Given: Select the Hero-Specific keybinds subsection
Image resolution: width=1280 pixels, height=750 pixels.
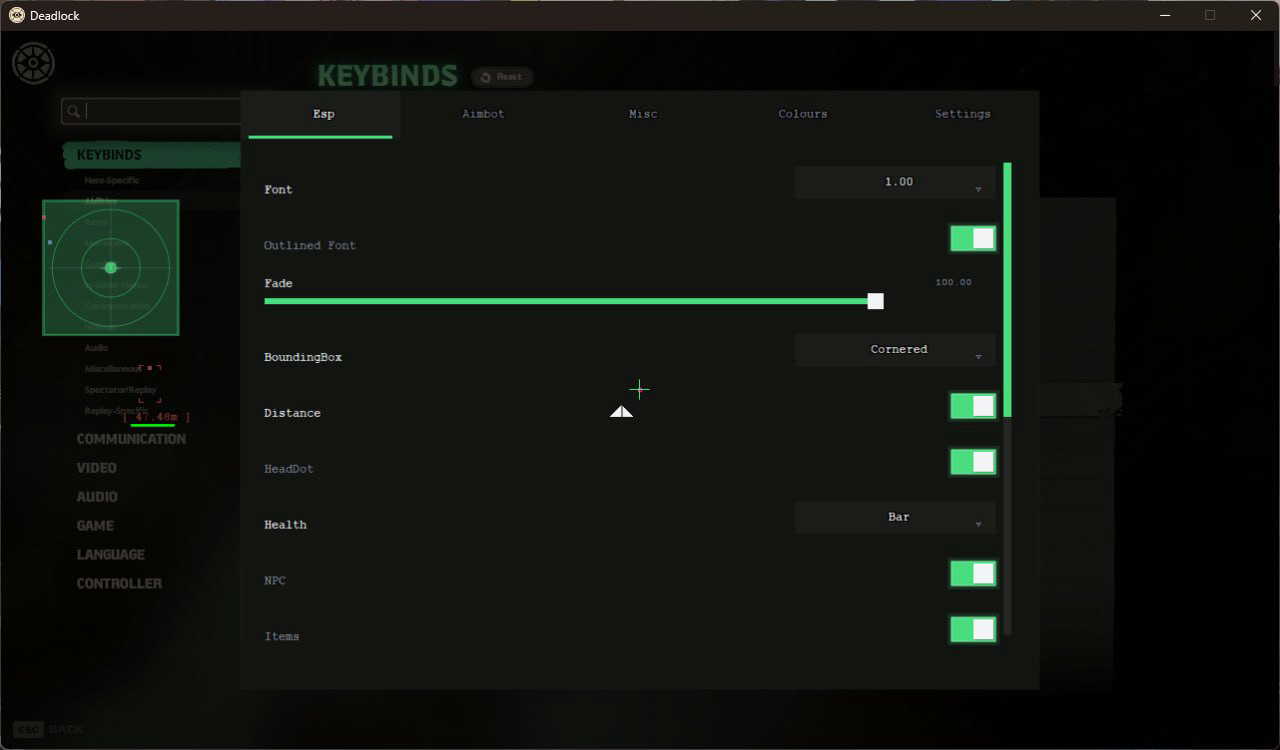Looking at the screenshot, I should tap(112, 181).
